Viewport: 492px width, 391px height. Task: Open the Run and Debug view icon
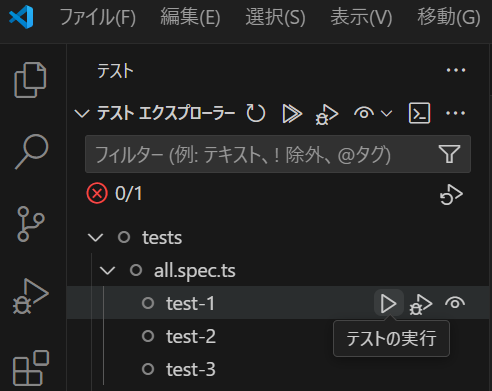31,296
